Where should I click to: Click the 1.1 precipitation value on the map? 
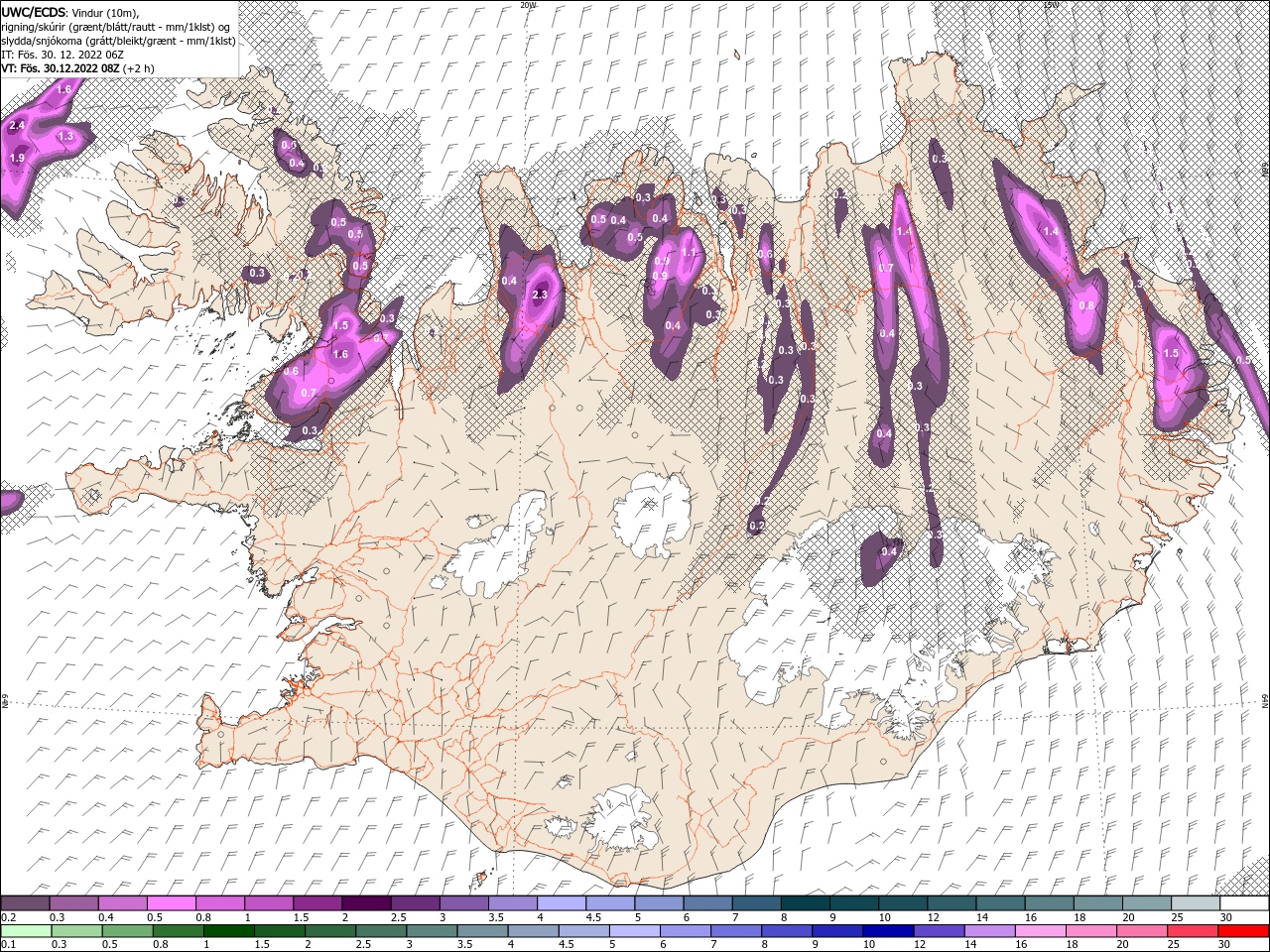[690, 252]
